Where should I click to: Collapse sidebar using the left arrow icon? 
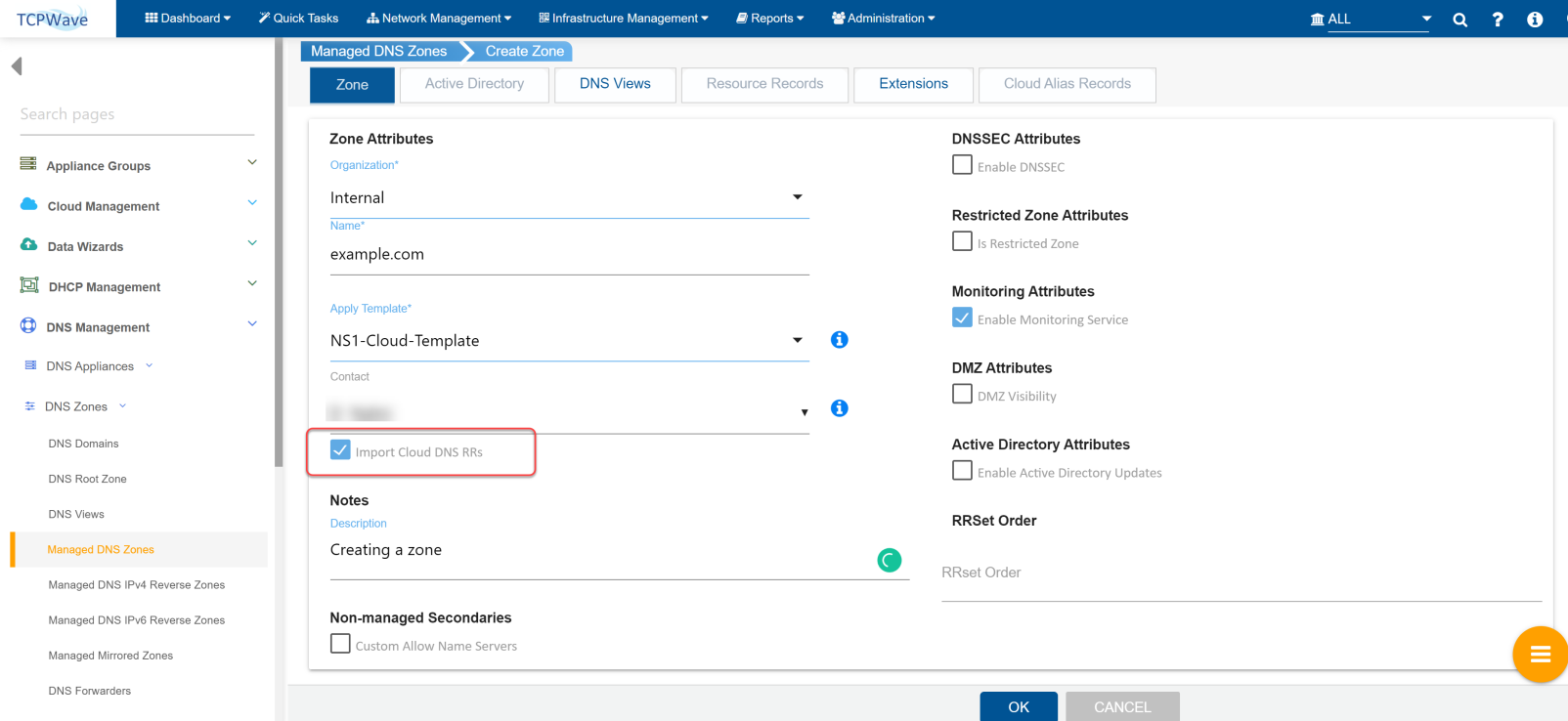(x=17, y=66)
